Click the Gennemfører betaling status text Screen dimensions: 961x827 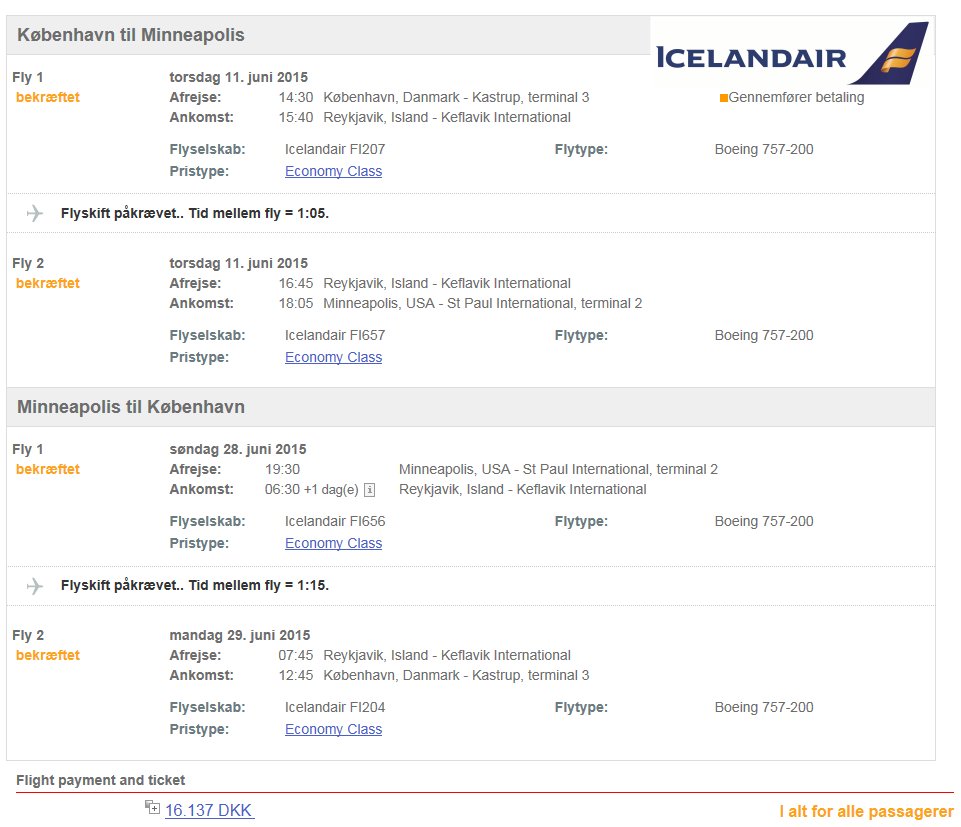click(x=796, y=97)
